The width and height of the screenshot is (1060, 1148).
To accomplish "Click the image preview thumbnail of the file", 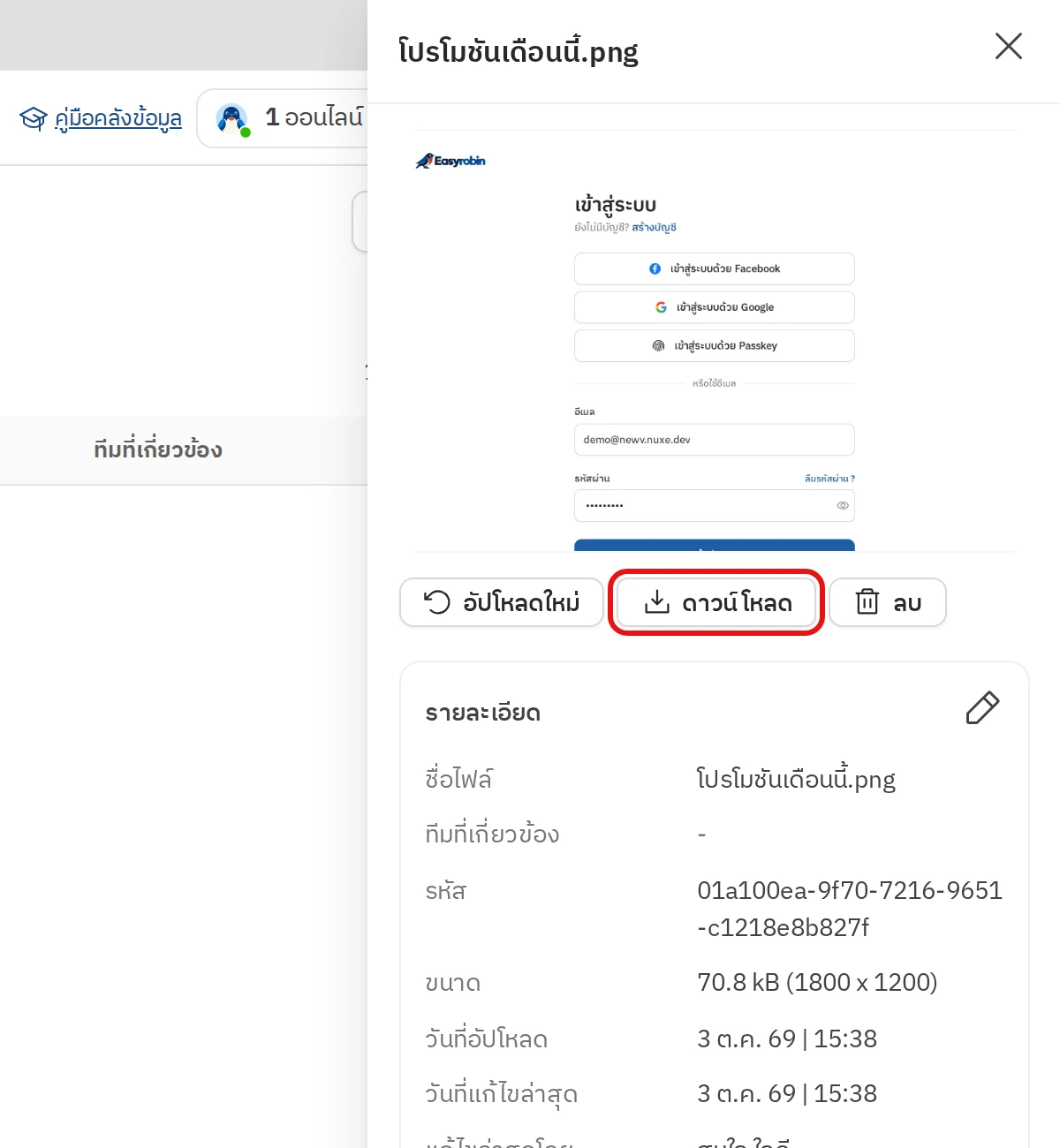I will click(715, 341).
